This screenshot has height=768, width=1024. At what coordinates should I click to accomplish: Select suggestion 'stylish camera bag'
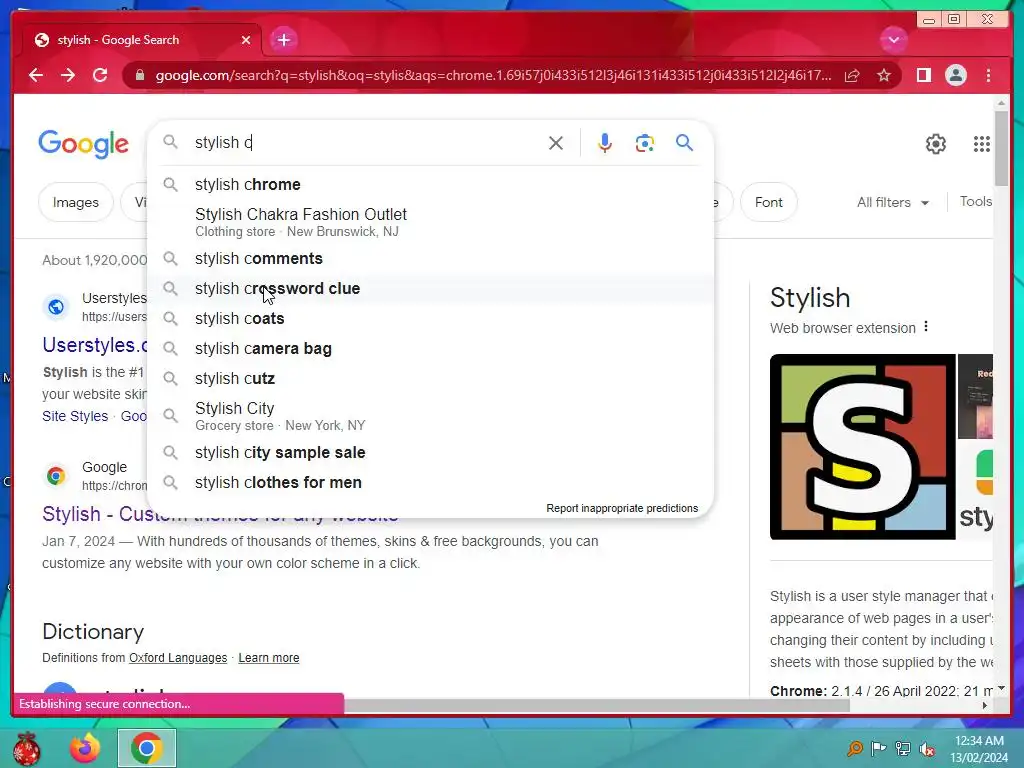click(x=430, y=349)
